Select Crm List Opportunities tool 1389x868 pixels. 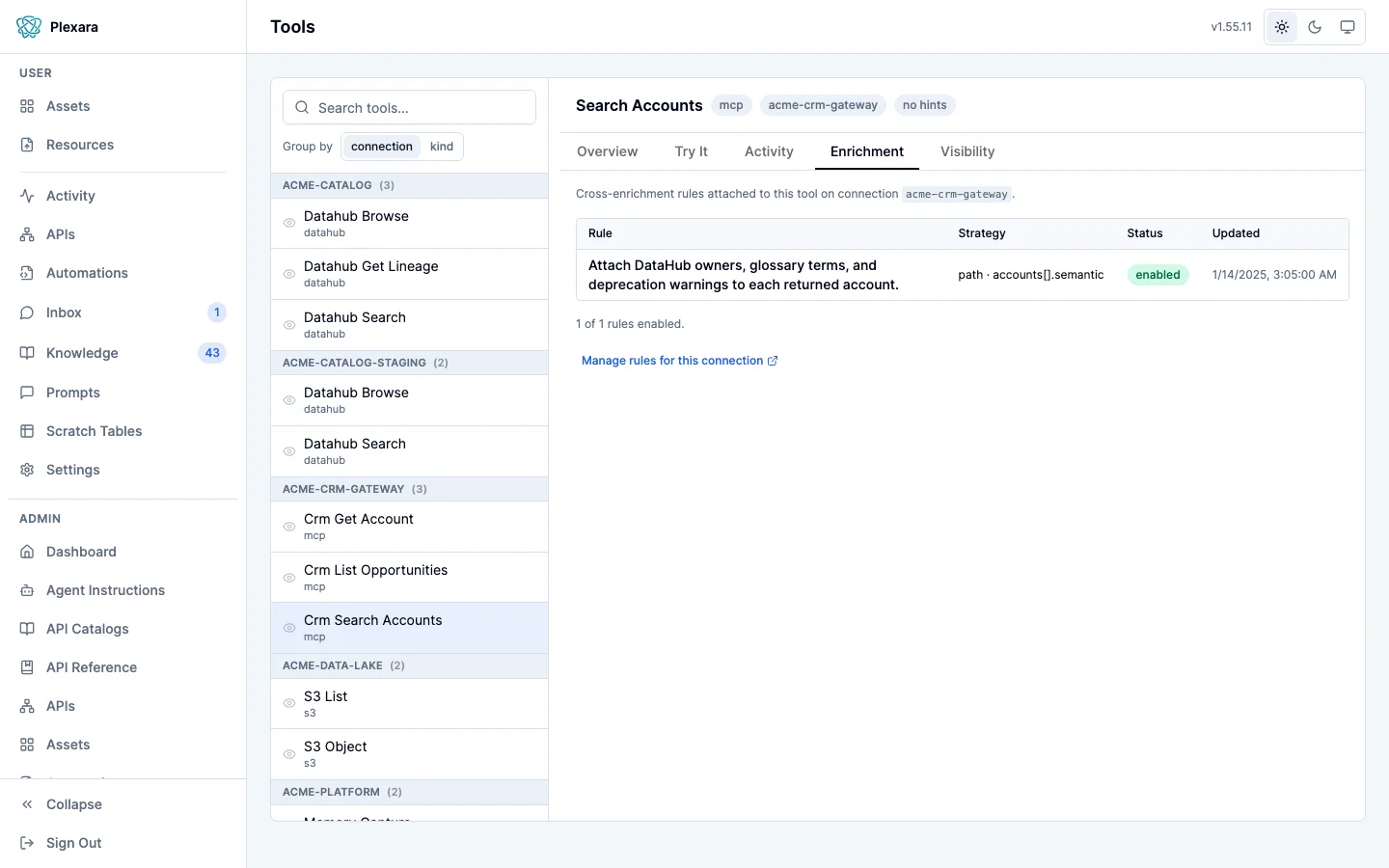pyautogui.click(x=409, y=578)
